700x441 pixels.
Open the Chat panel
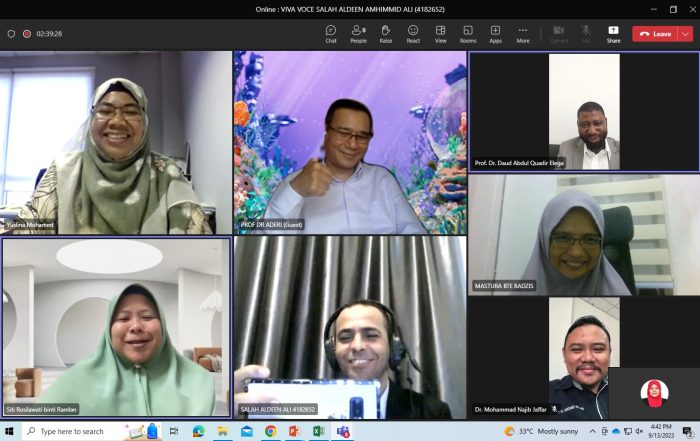[331, 33]
